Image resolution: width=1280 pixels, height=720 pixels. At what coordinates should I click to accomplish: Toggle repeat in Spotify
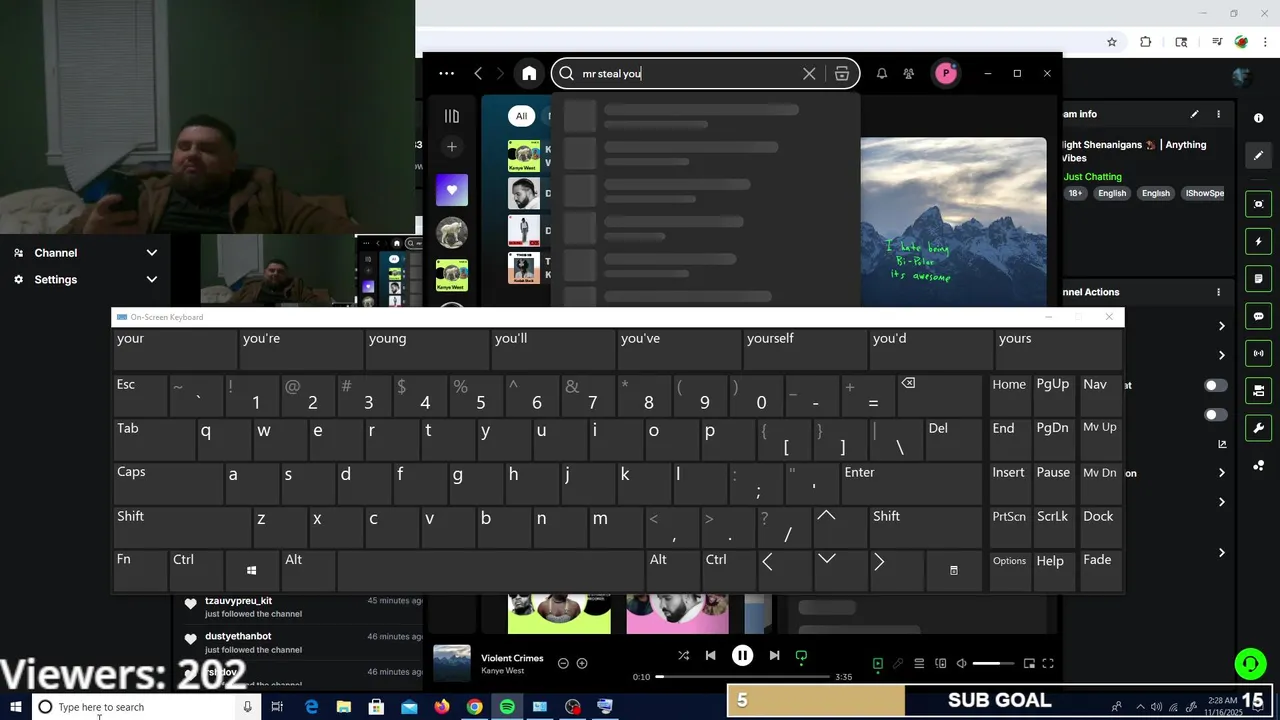click(x=801, y=656)
